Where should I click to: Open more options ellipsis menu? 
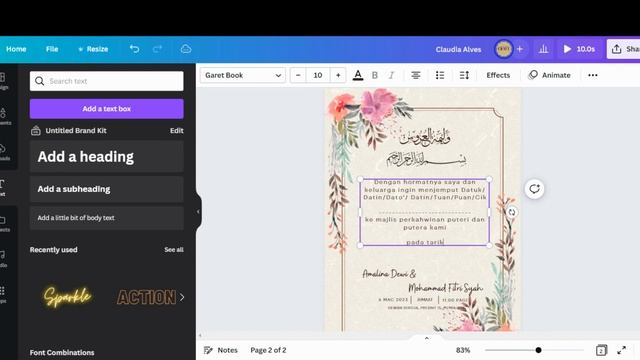pyautogui.click(x=593, y=75)
